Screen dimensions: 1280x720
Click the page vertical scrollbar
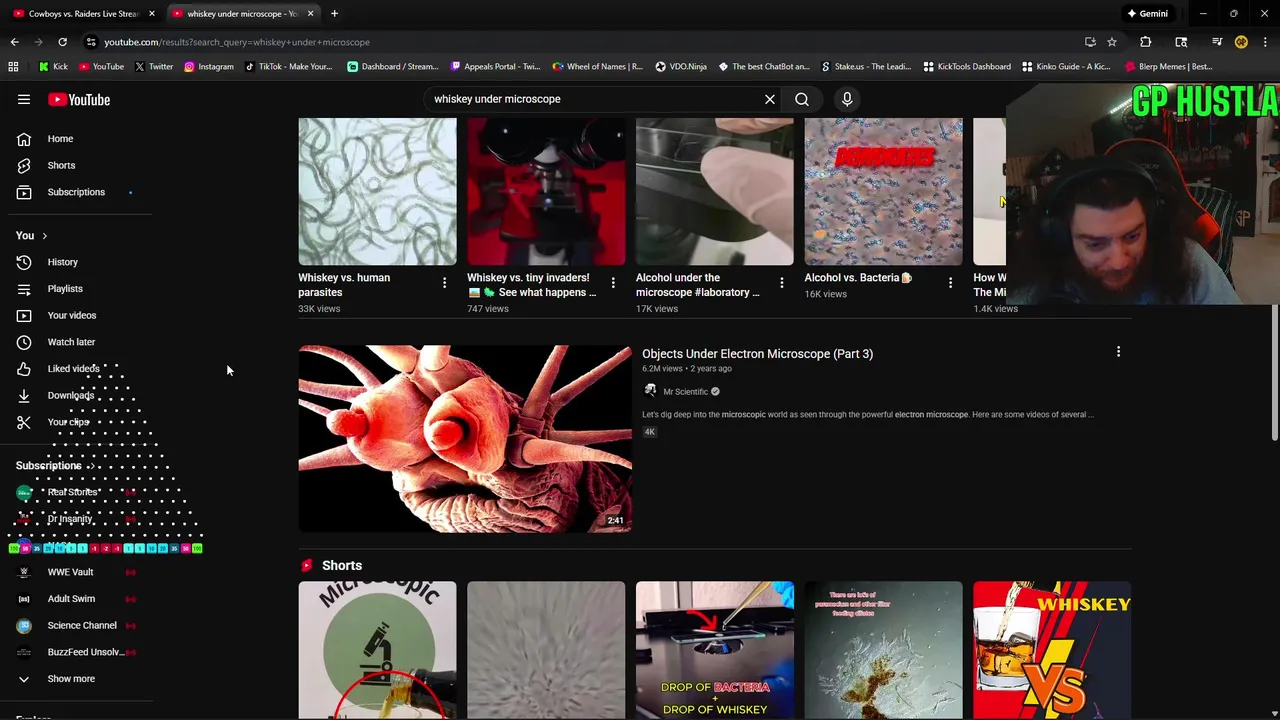1275,371
